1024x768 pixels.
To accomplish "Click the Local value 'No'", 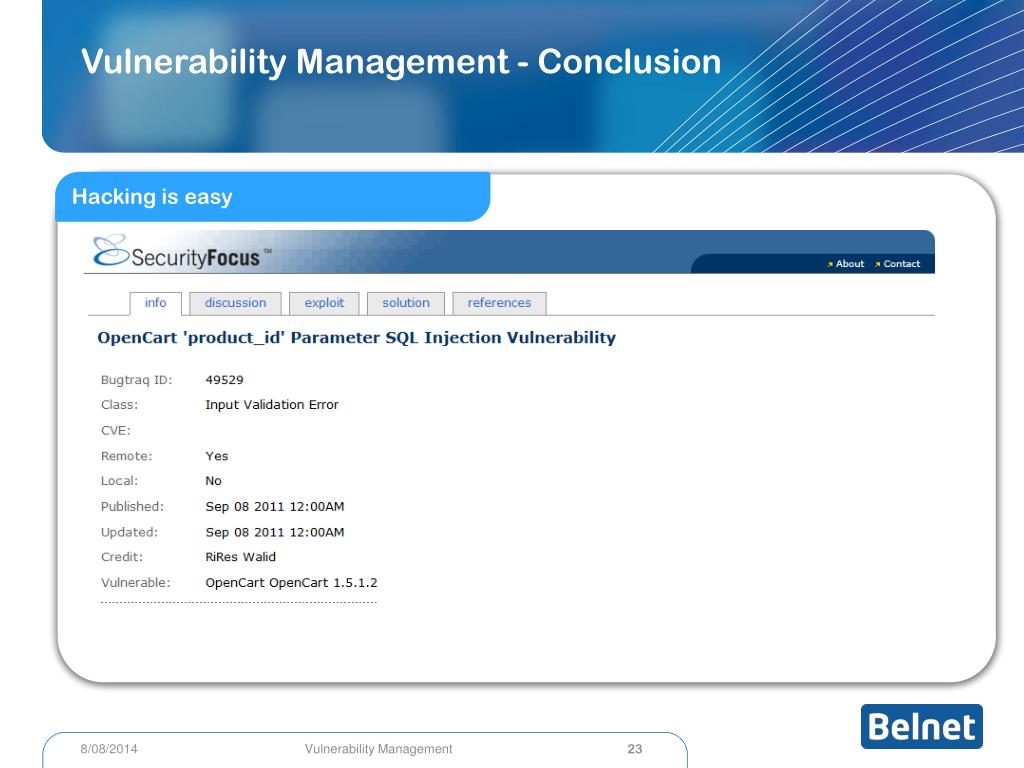I will tap(213, 481).
